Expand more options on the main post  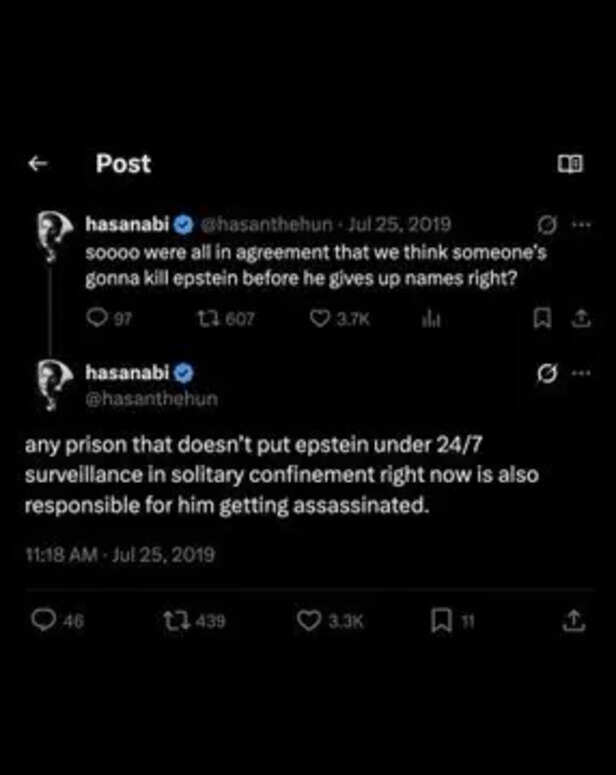[580, 374]
